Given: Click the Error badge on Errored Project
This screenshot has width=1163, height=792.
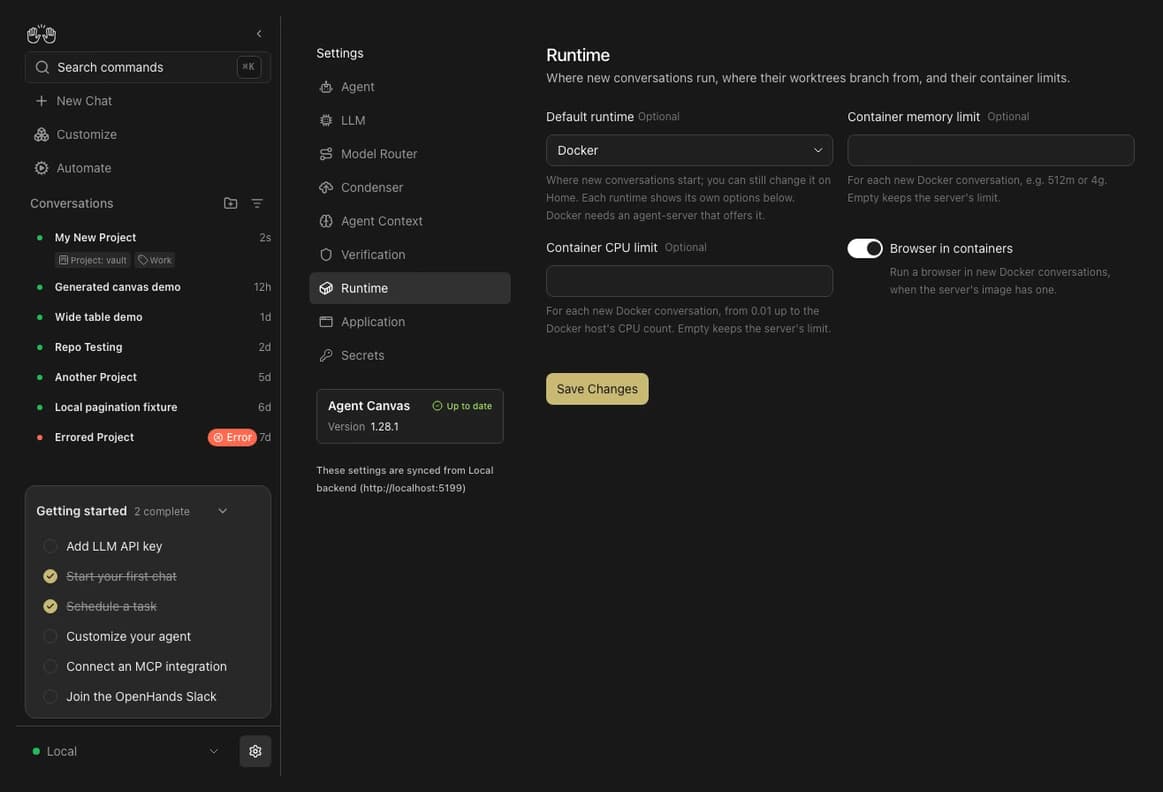Looking at the screenshot, I should pyautogui.click(x=232, y=438).
